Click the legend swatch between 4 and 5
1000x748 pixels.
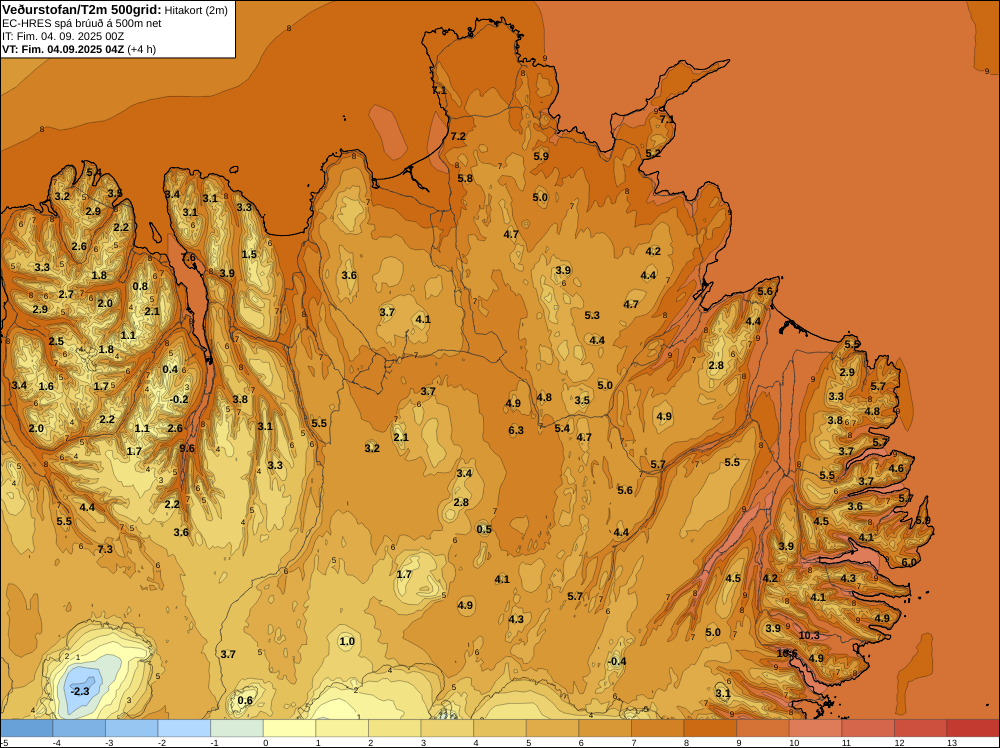[500, 728]
